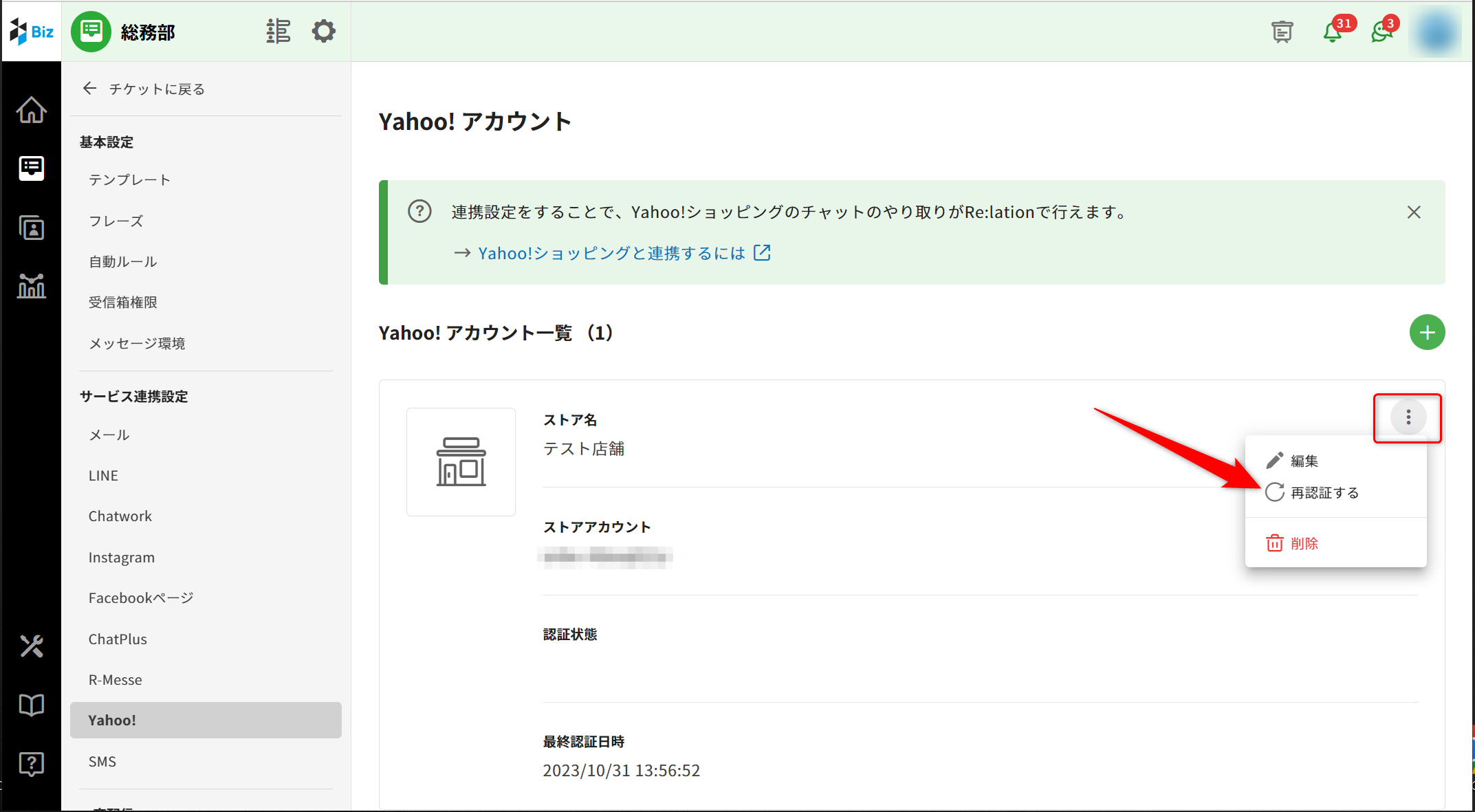Screen dimensions: 1475x812
Task: Select 削除 in the popup menu
Action: (x=1303, y=543)
